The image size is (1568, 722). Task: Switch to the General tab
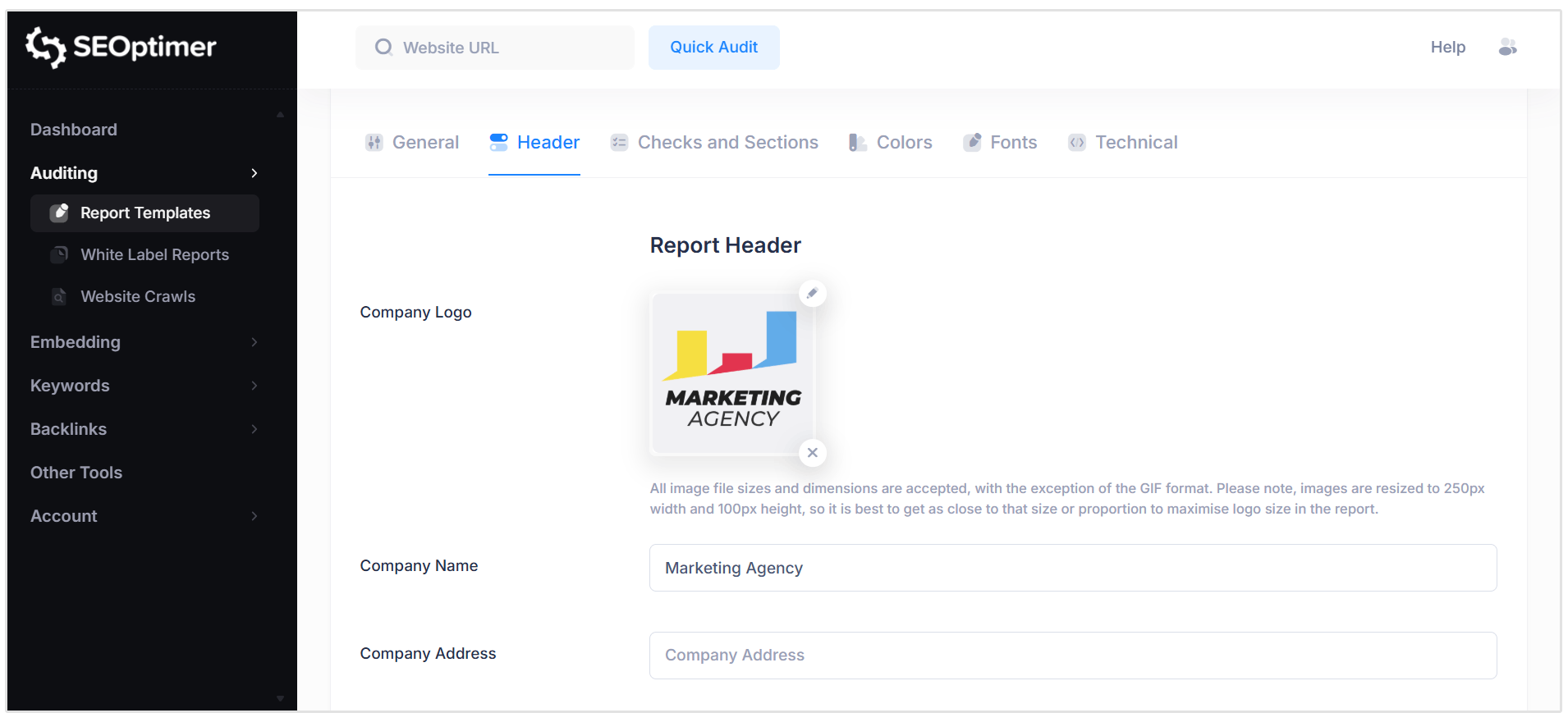pyautogui.click(x=412, y=143)
